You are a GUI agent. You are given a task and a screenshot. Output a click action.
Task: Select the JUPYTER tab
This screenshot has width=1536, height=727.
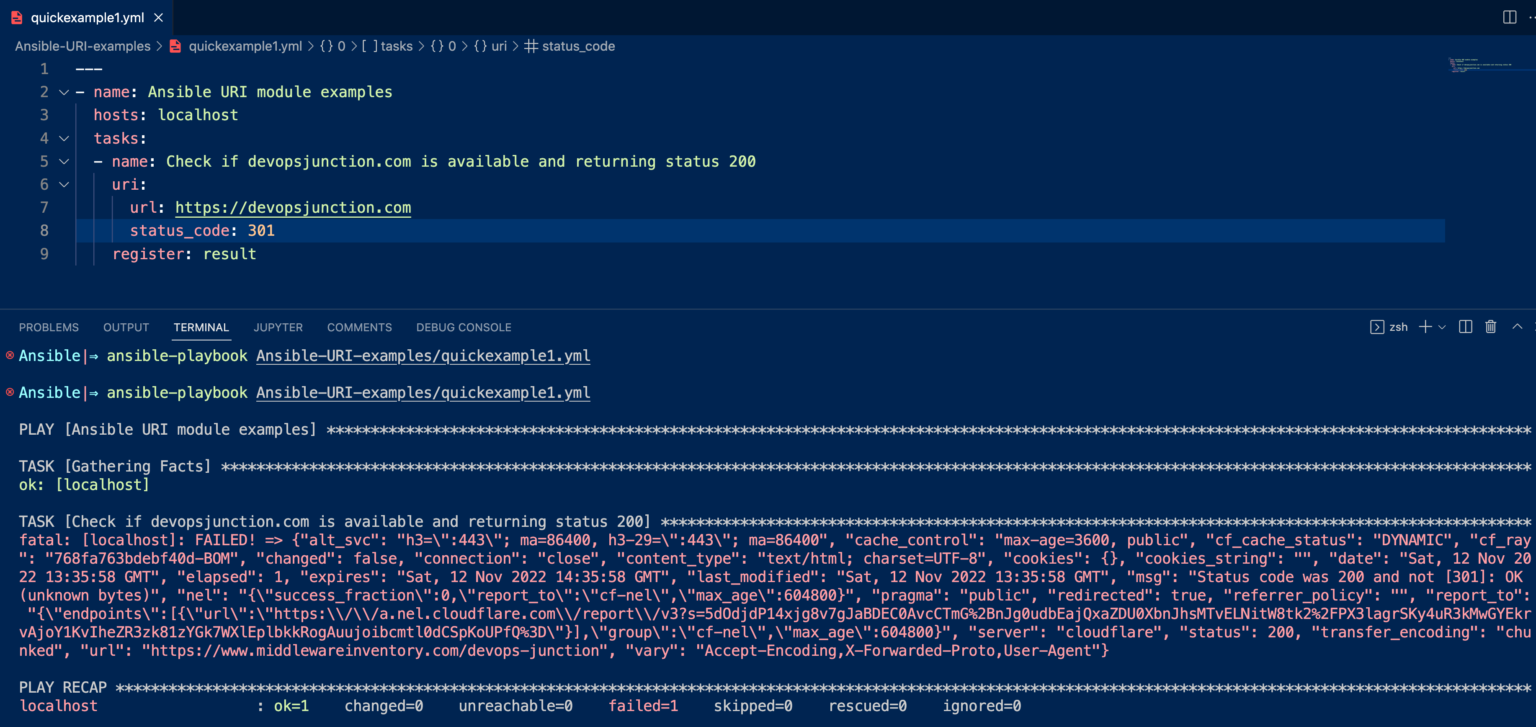277,327
